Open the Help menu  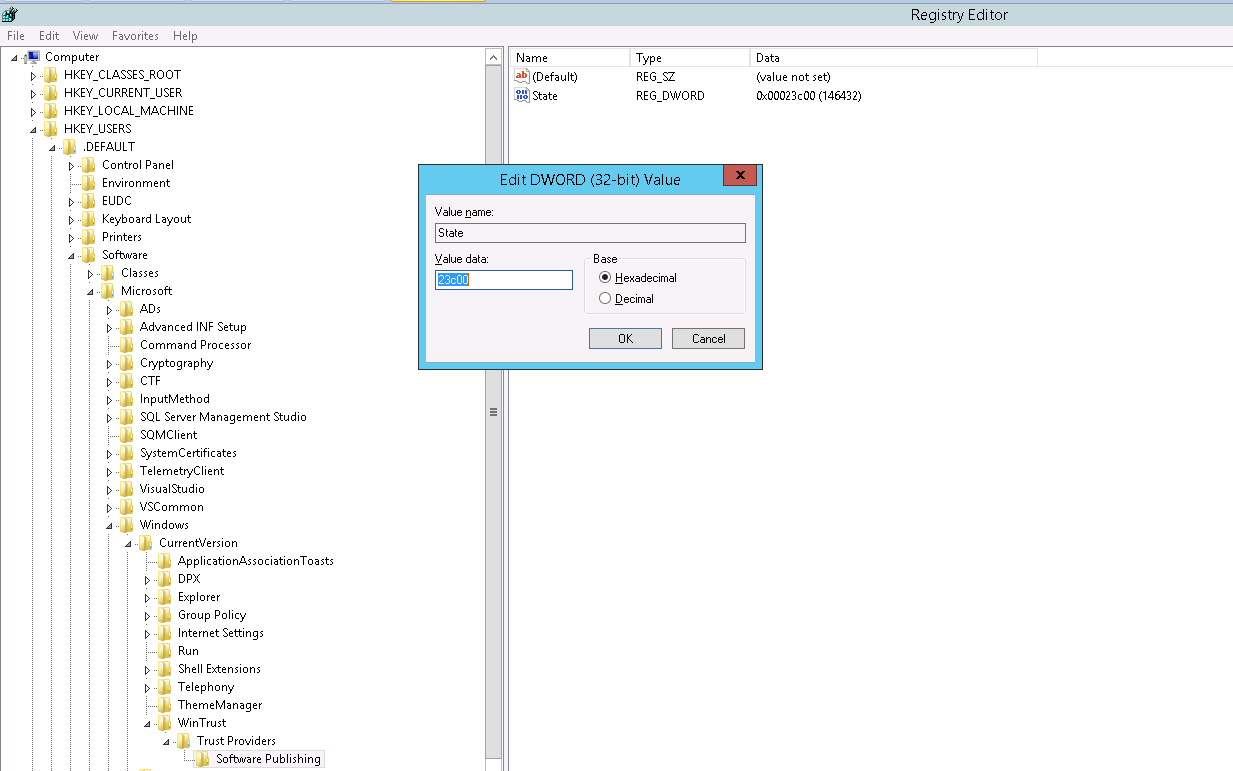pos(185,36)
